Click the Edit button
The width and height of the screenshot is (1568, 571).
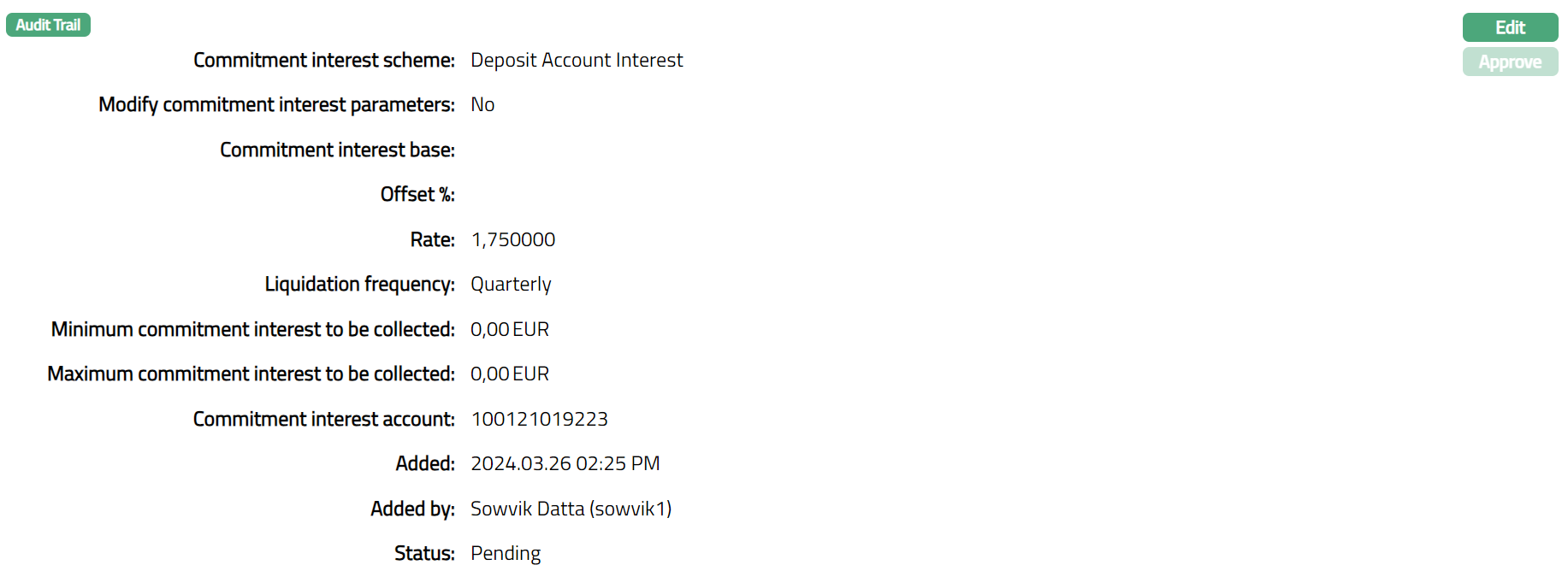[1510, 27]
